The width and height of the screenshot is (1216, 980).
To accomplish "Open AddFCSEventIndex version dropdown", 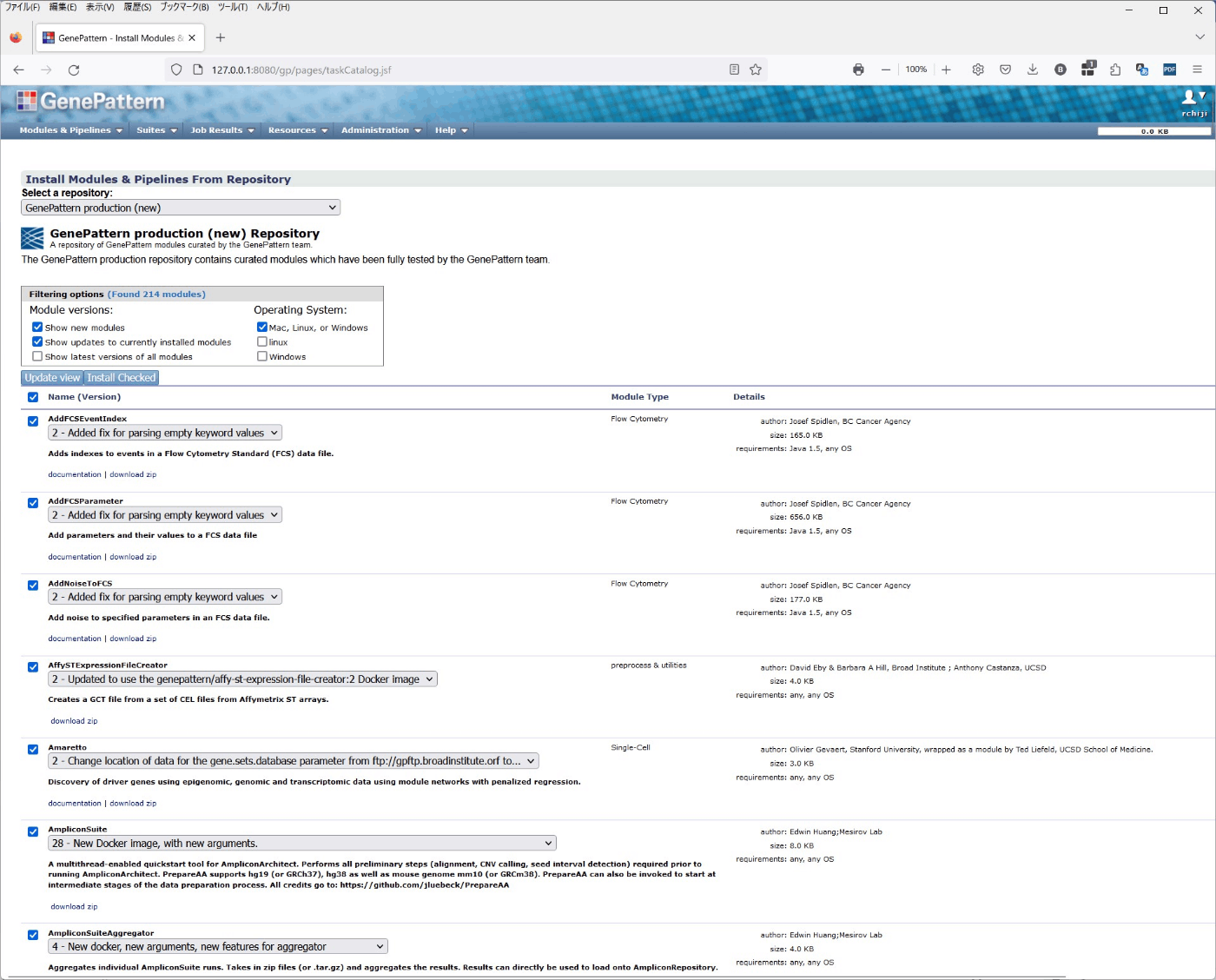I will coord(165,433).
